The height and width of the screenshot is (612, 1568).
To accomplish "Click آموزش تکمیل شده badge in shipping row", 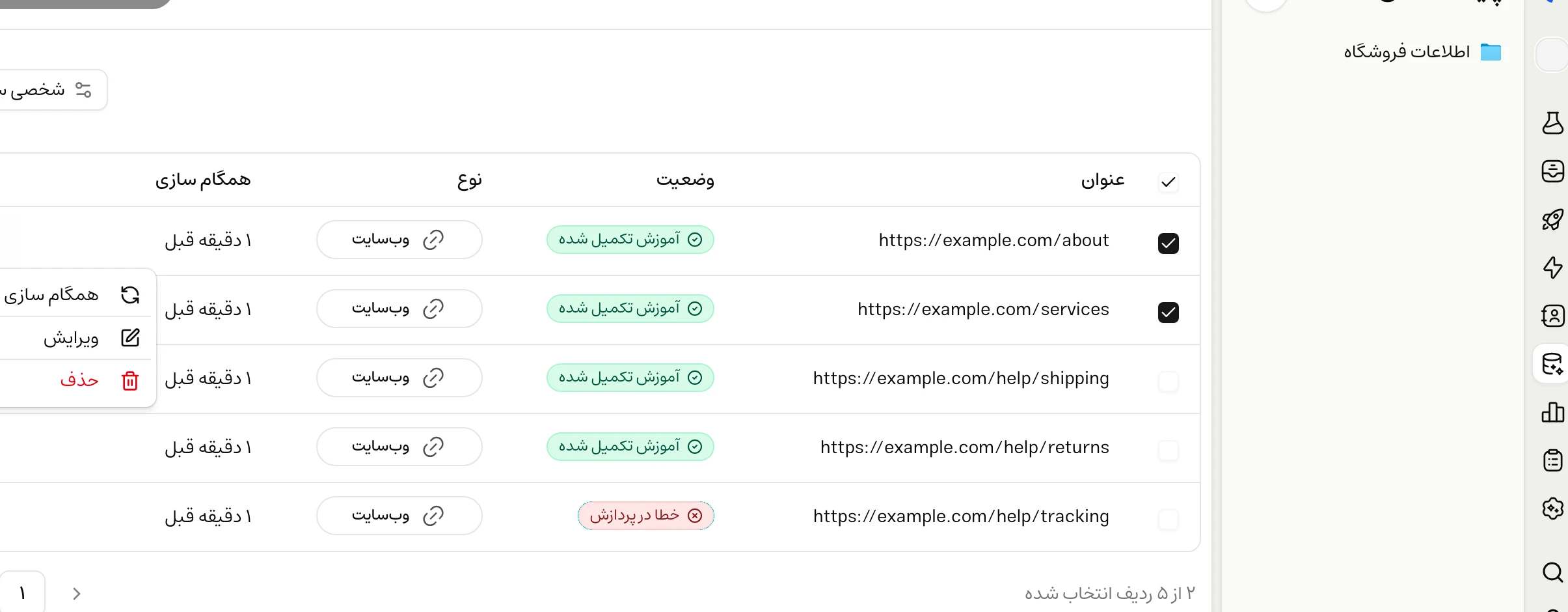I will (630, 378).
